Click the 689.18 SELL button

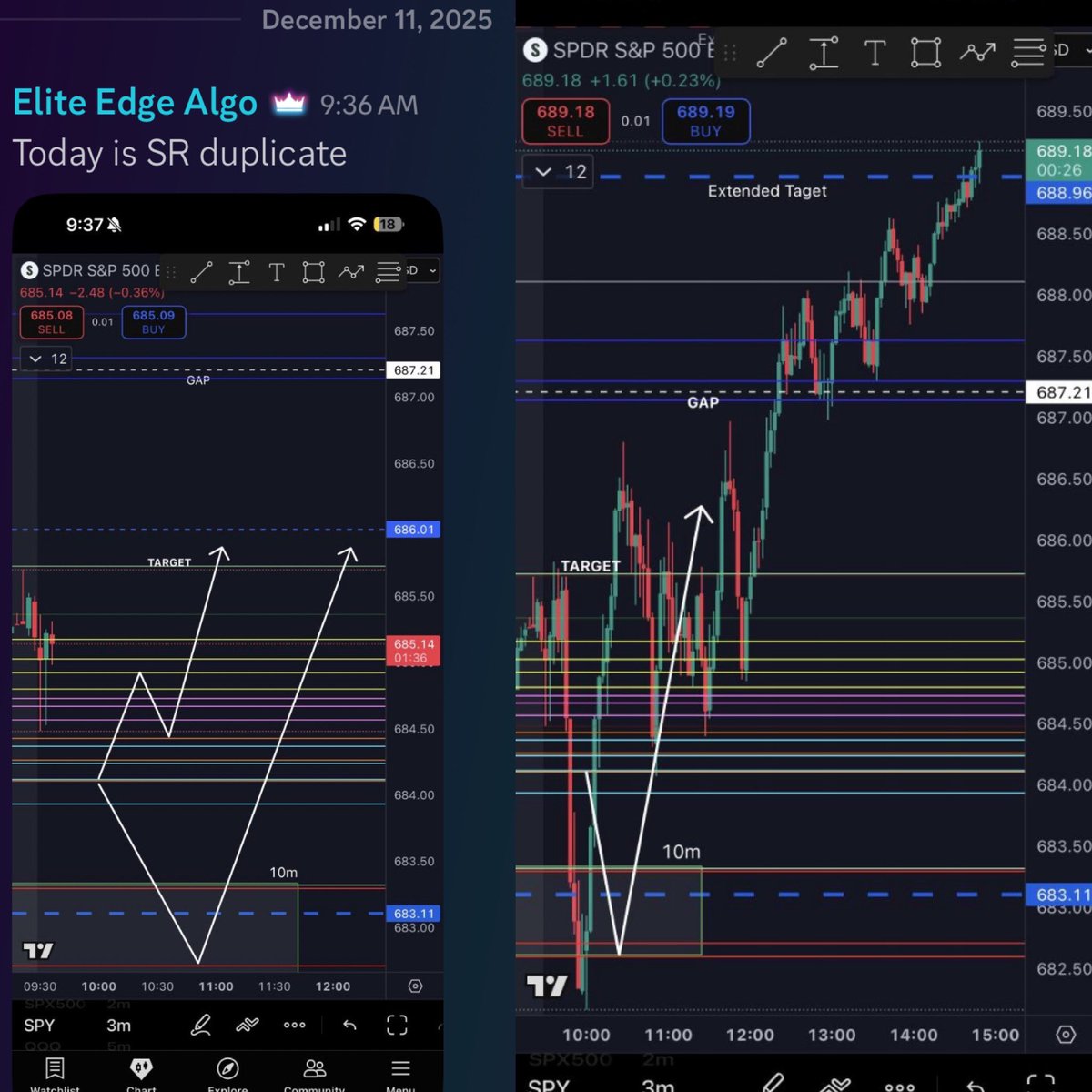[565, 121]
